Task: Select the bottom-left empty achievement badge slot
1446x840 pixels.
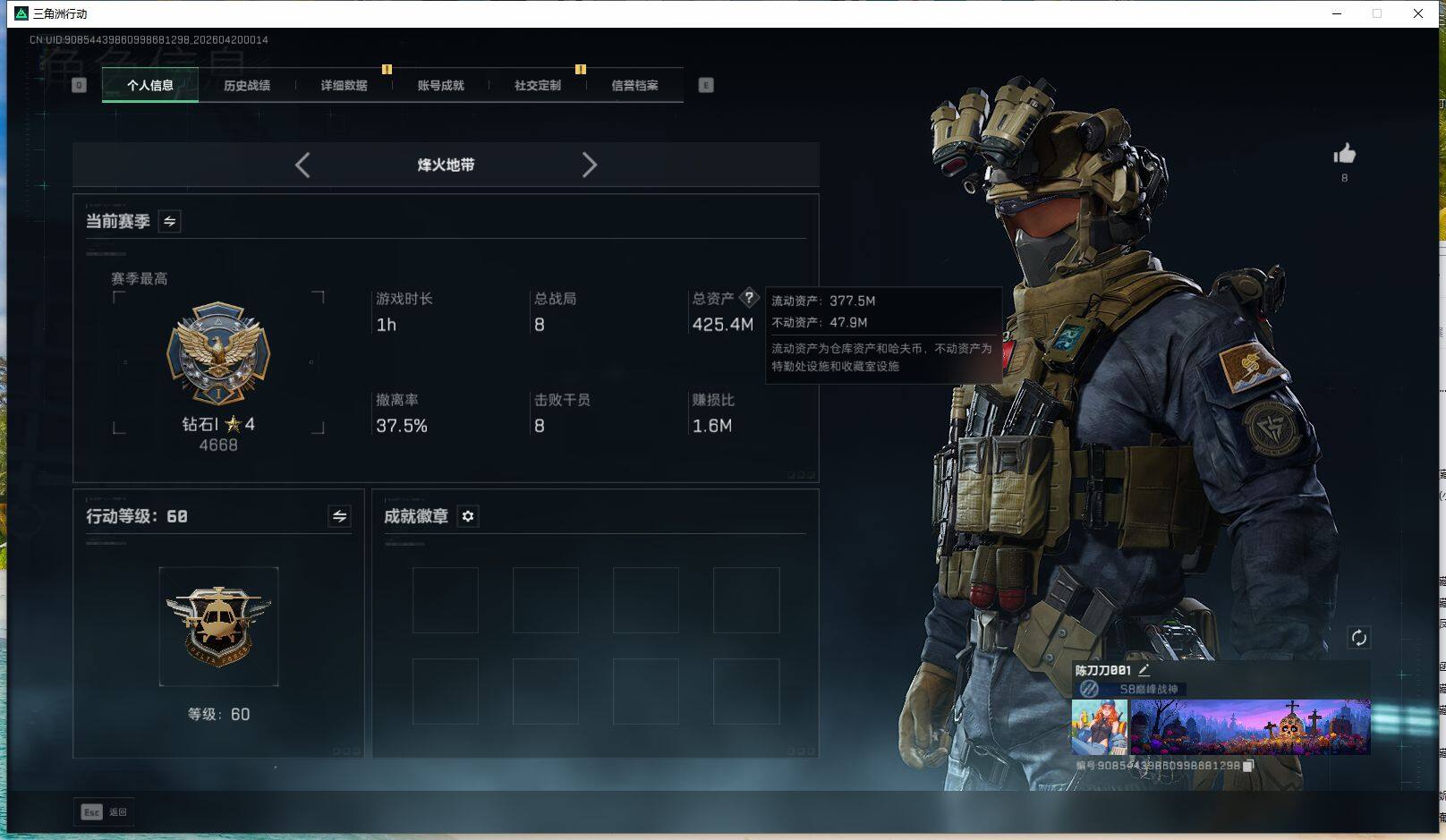Action: tap(446, 692)
